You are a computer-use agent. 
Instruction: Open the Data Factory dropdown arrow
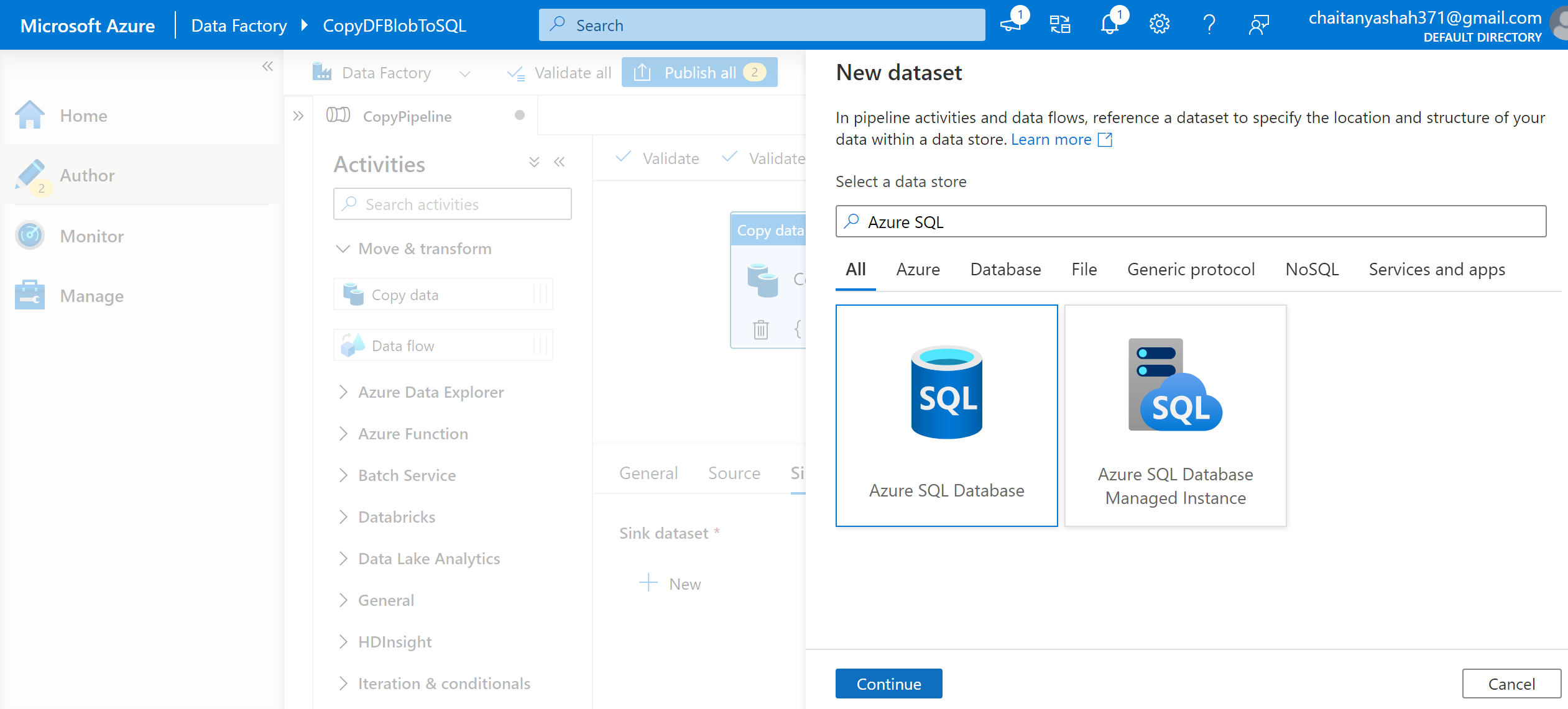pyautogui.click(x=464, y=74)
